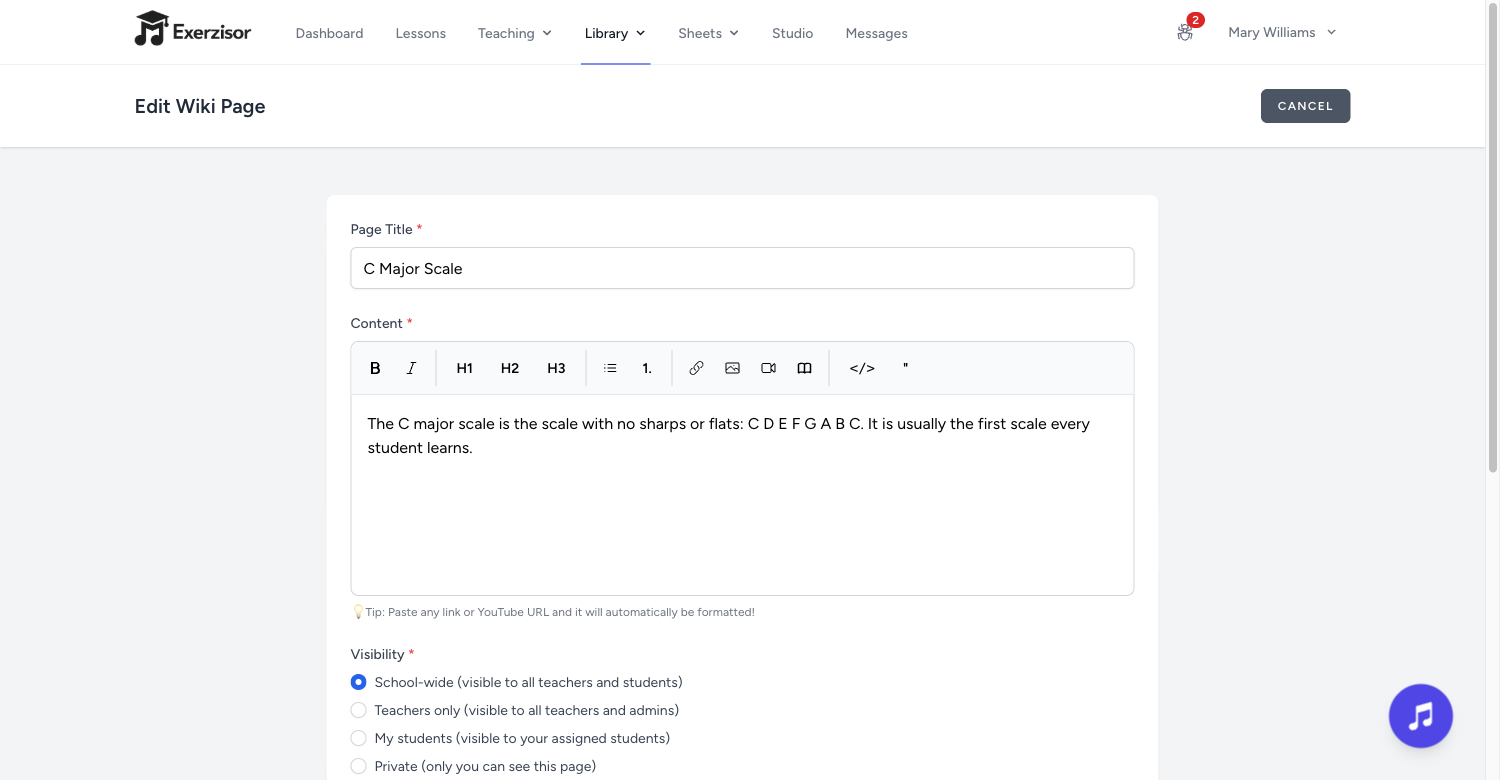Insert code block with </> icon
1500x780 pixels.
click(862, 368)
